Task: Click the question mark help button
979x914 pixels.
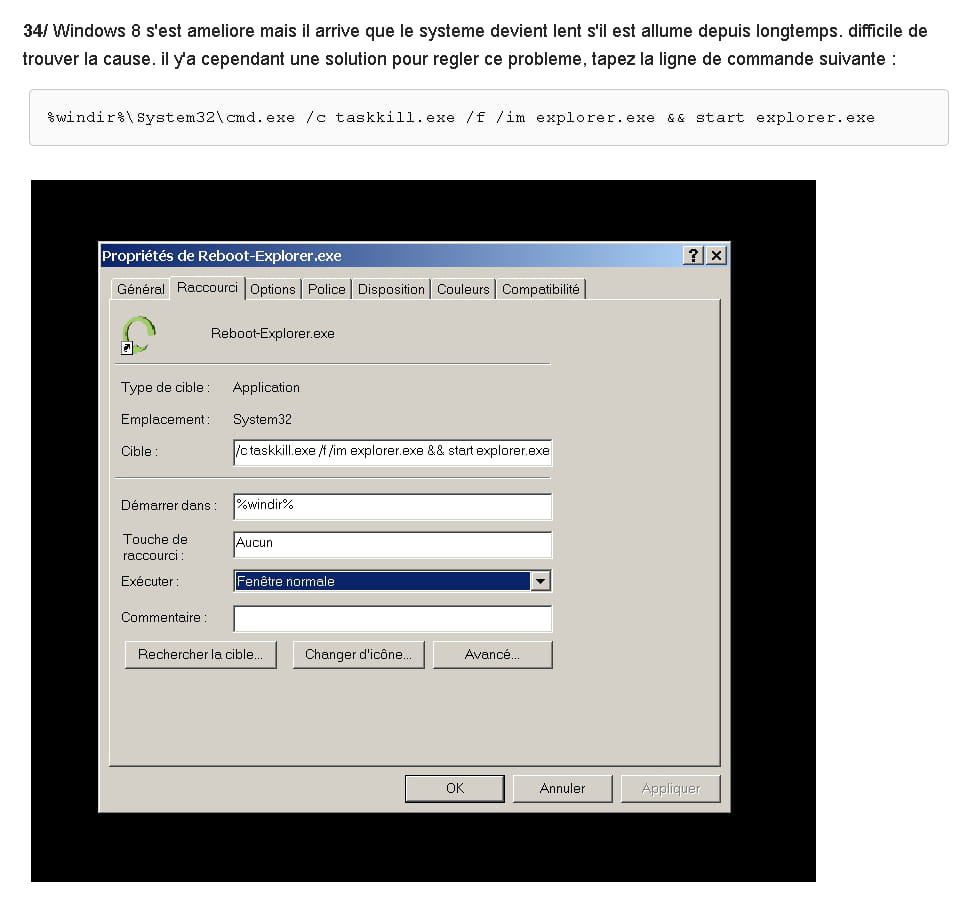Action: tap(693, 255)
